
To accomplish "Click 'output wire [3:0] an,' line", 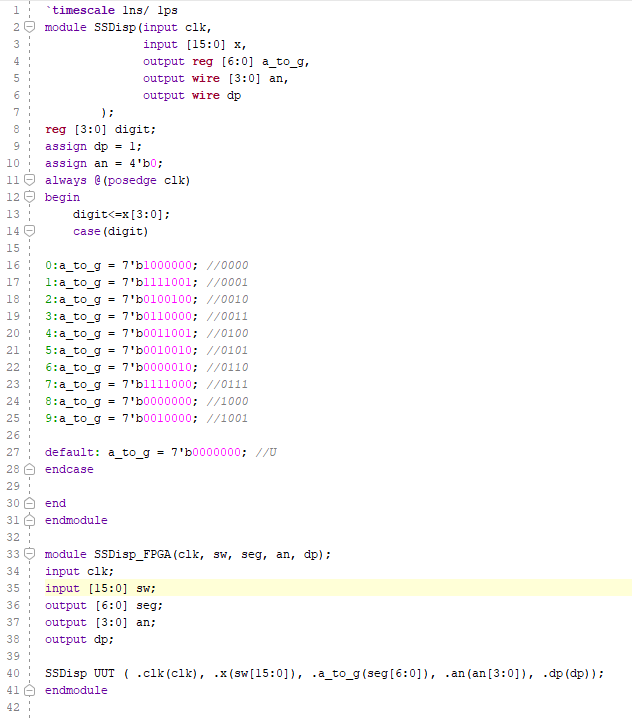I will point(215,78).
